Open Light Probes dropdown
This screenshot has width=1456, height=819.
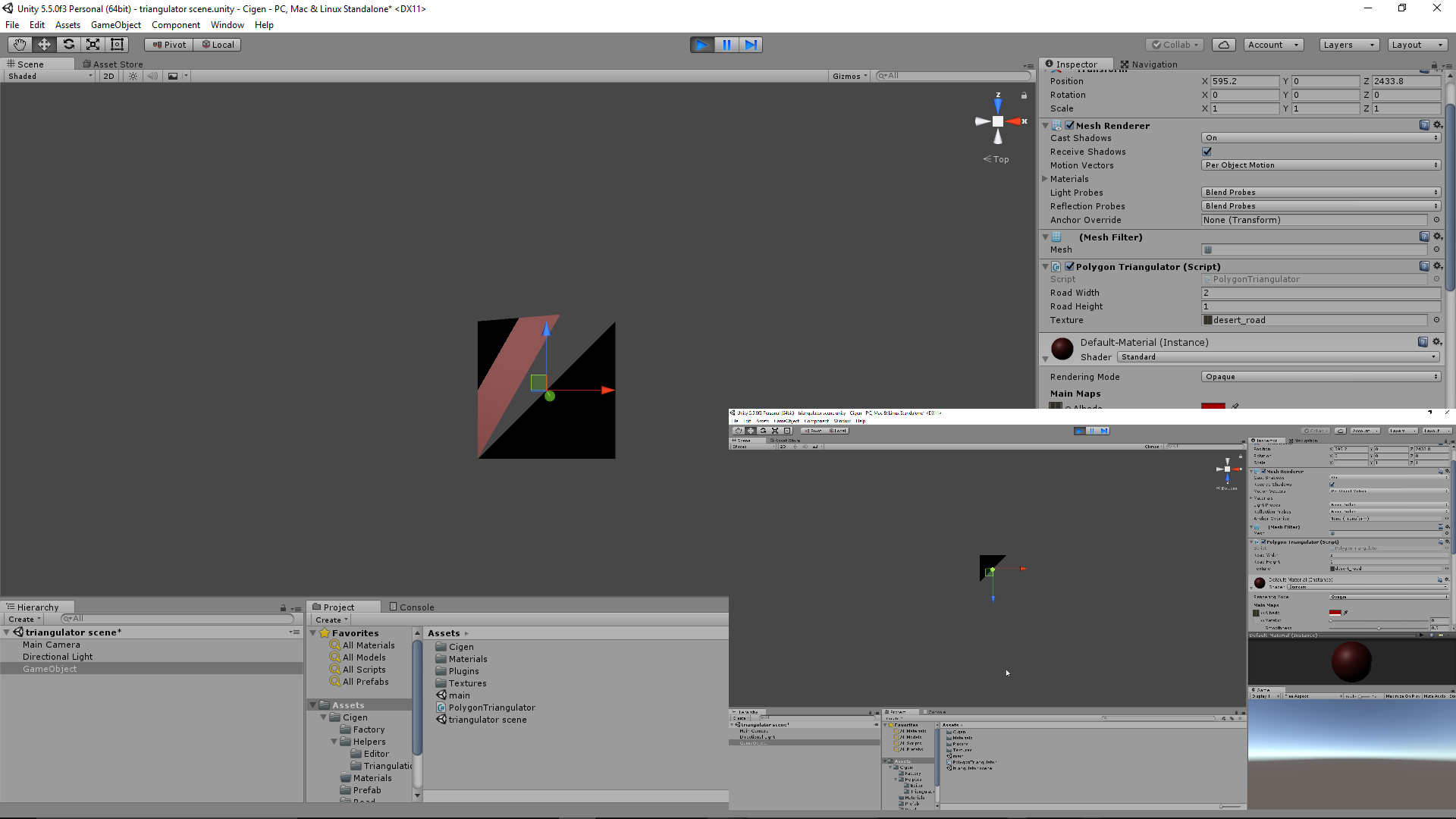coord(1321,193)
